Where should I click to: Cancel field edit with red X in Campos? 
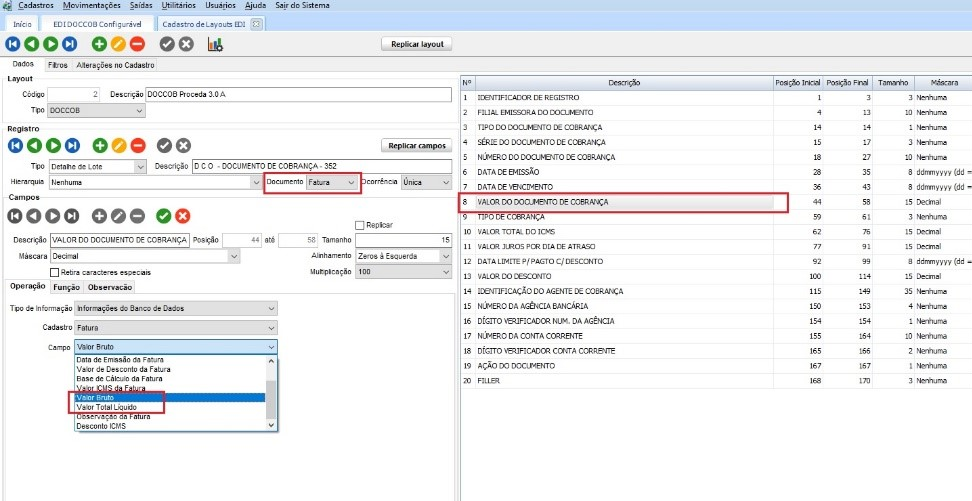pyautogui.click(x=182, y=215)
